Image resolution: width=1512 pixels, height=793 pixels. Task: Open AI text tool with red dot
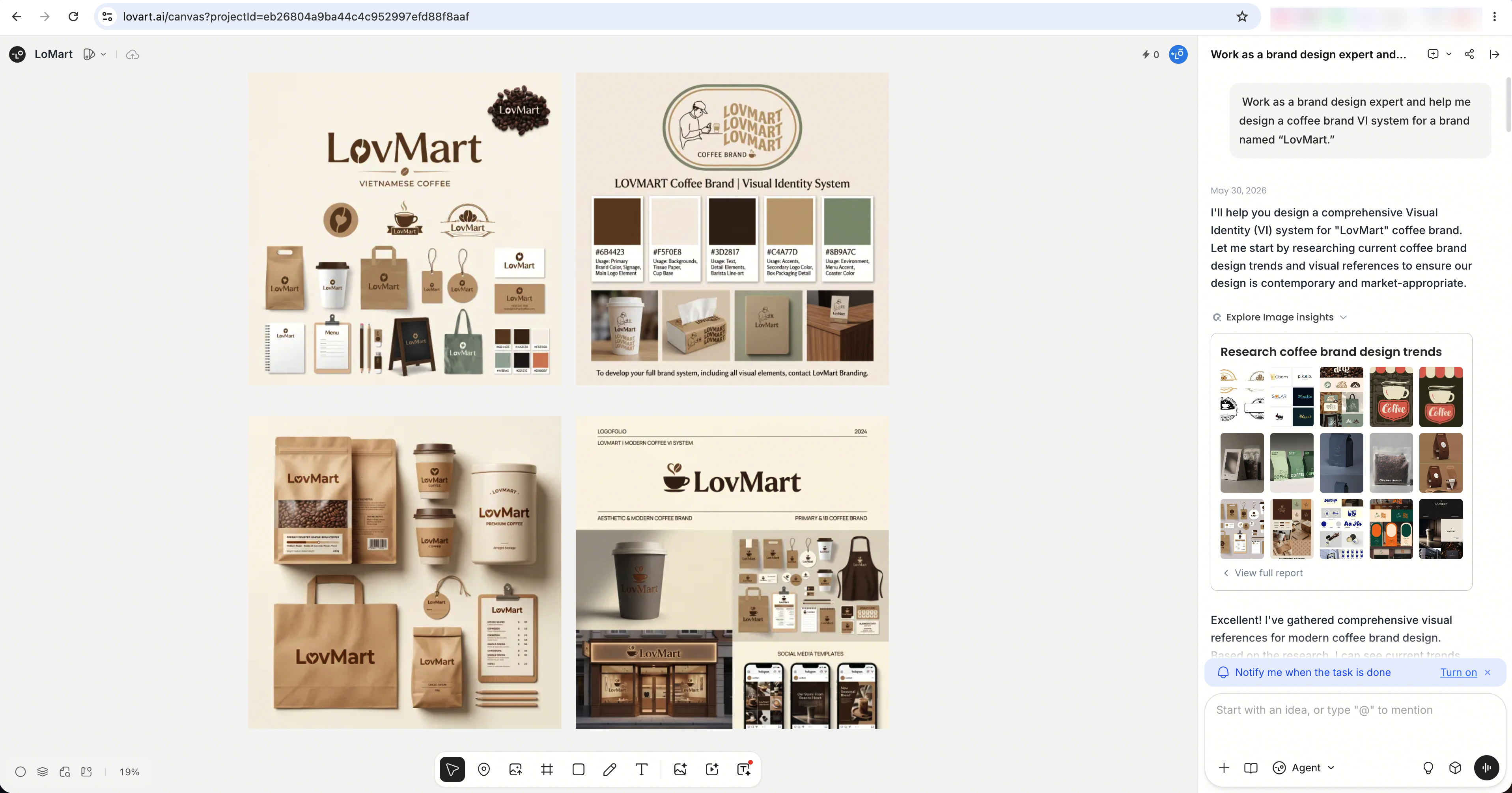pyautogui.click(x=744, y=769)
